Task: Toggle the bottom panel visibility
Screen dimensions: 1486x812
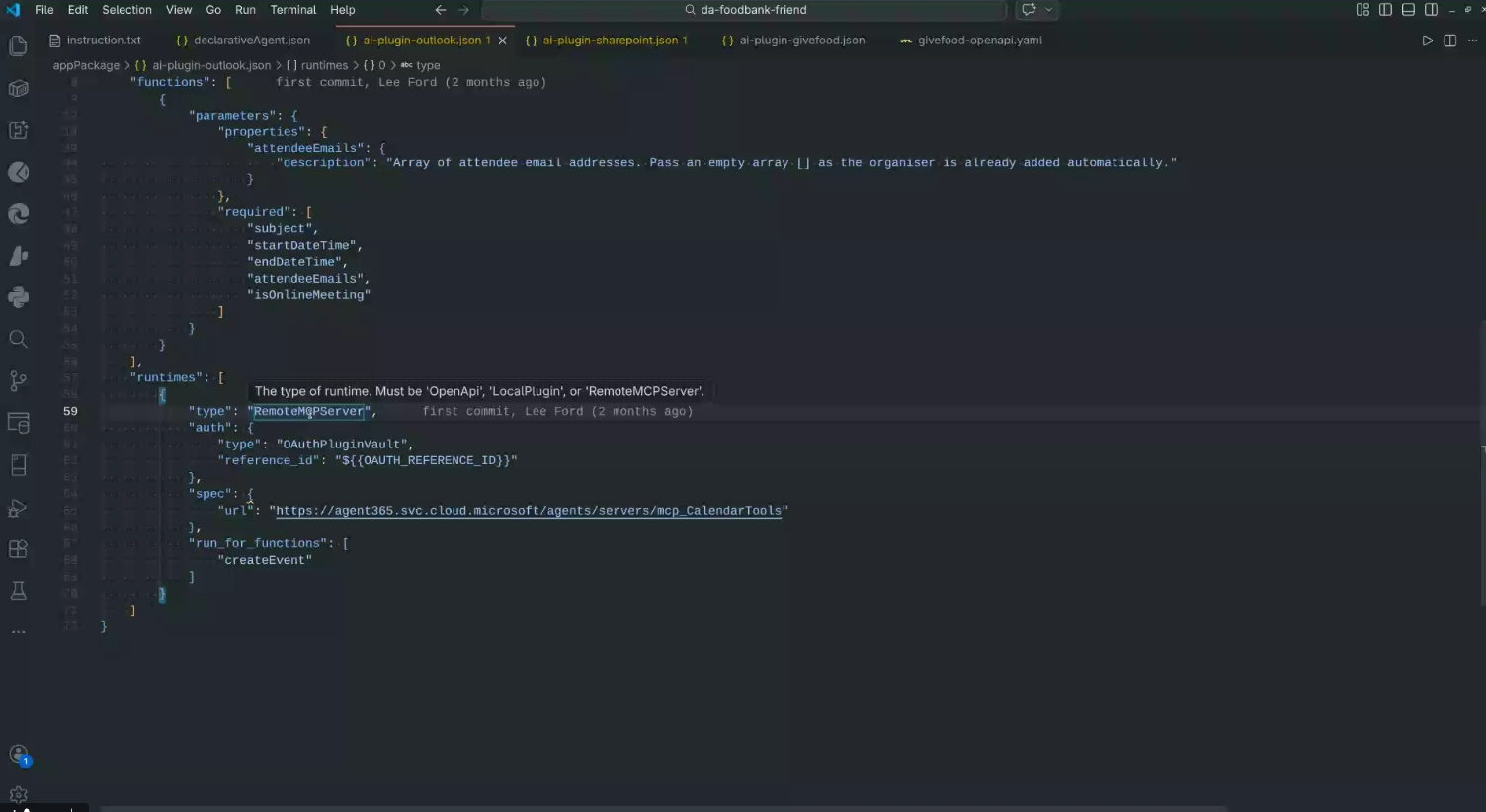Action: coord(1408,10)
